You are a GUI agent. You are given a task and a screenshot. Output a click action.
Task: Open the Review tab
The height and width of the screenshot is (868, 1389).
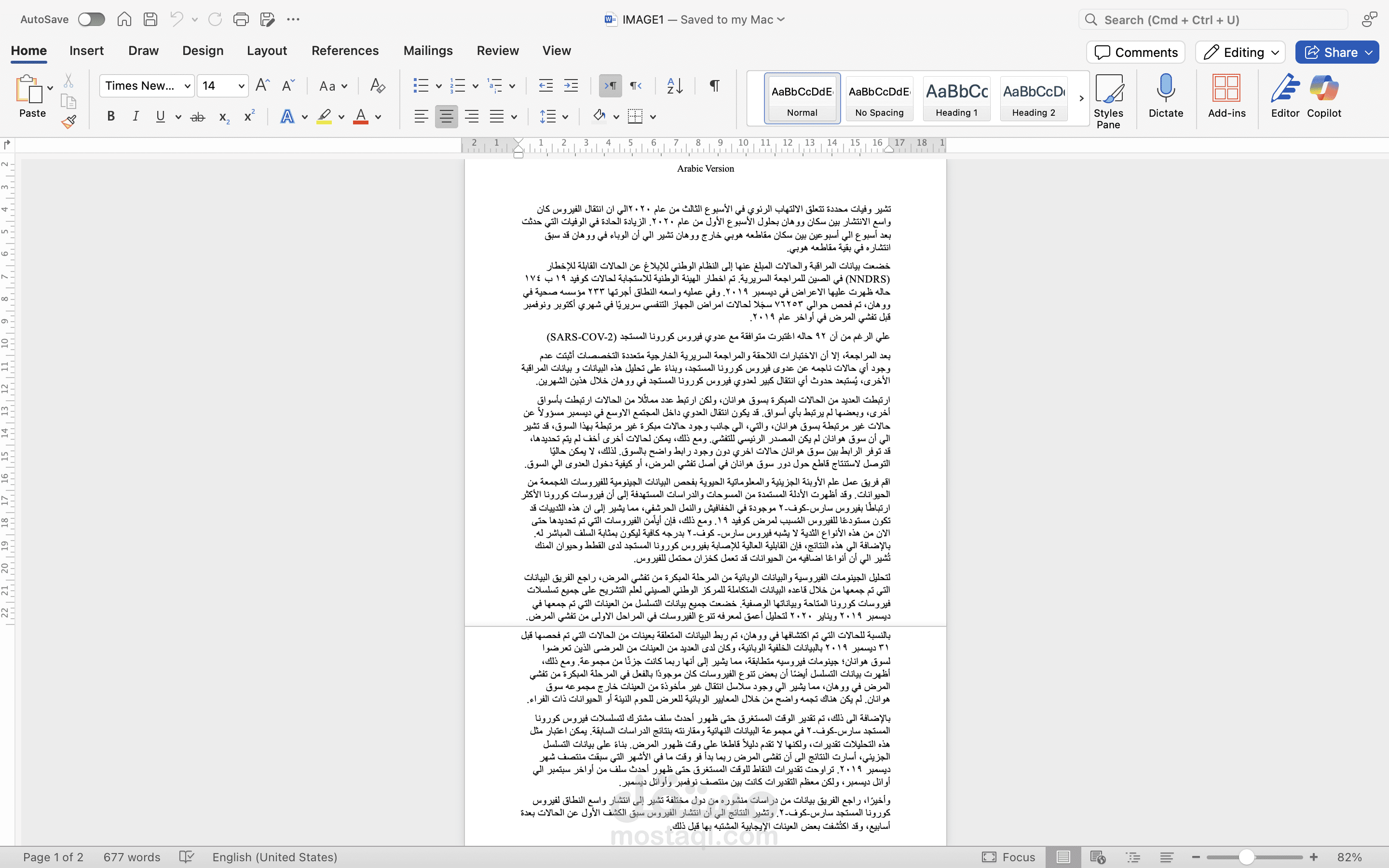498,51
